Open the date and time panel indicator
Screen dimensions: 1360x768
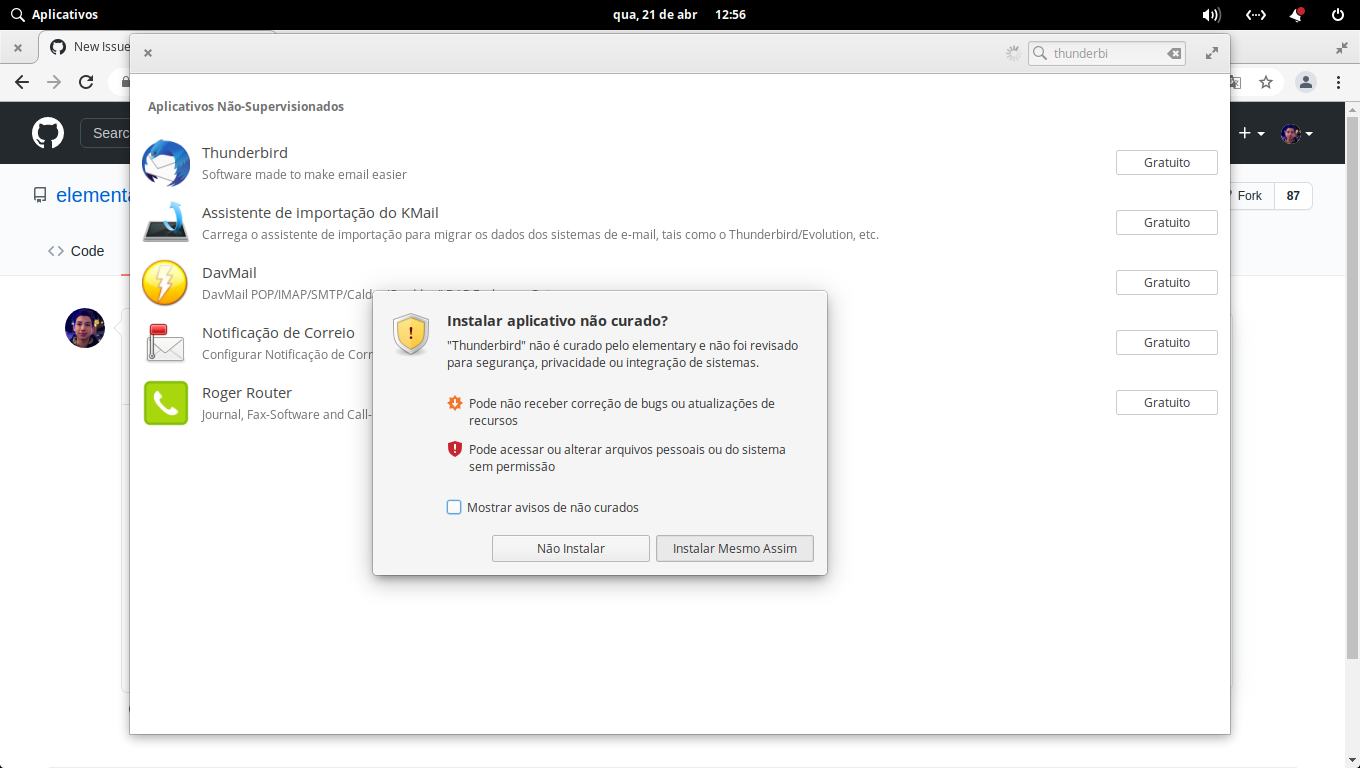tap(679, 15)
